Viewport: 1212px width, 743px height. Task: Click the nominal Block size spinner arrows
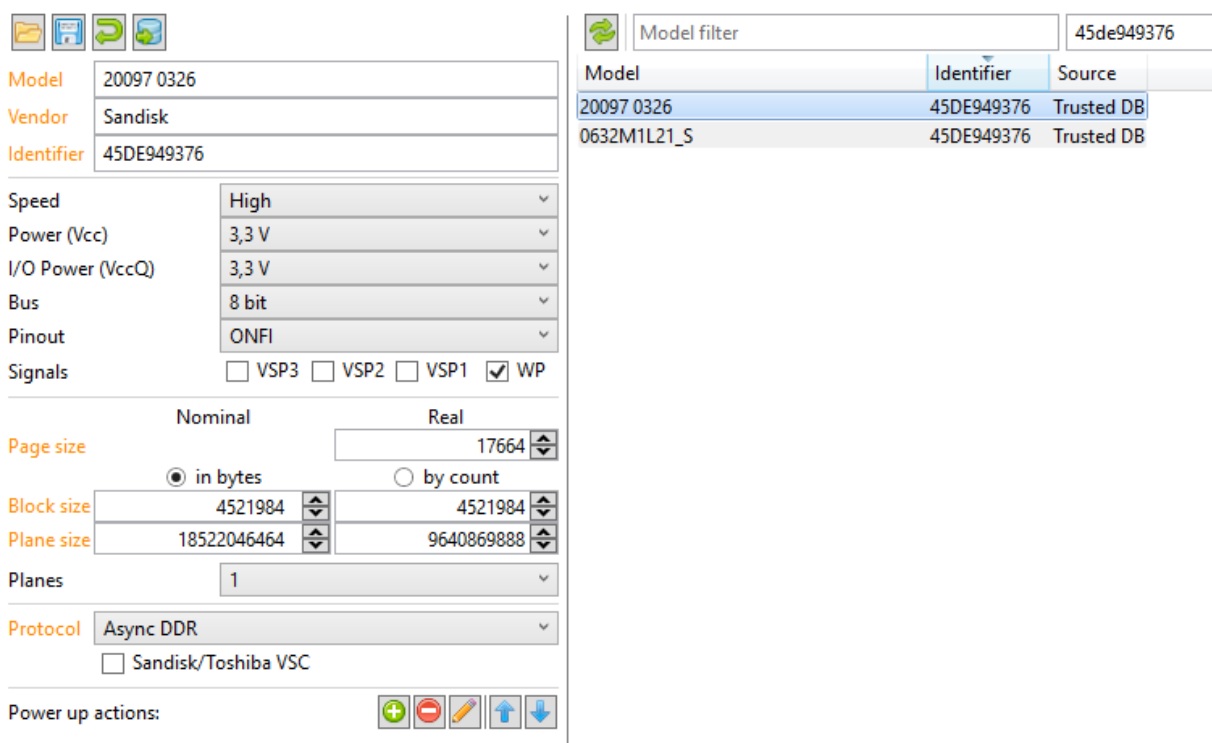tap(315, 507)
